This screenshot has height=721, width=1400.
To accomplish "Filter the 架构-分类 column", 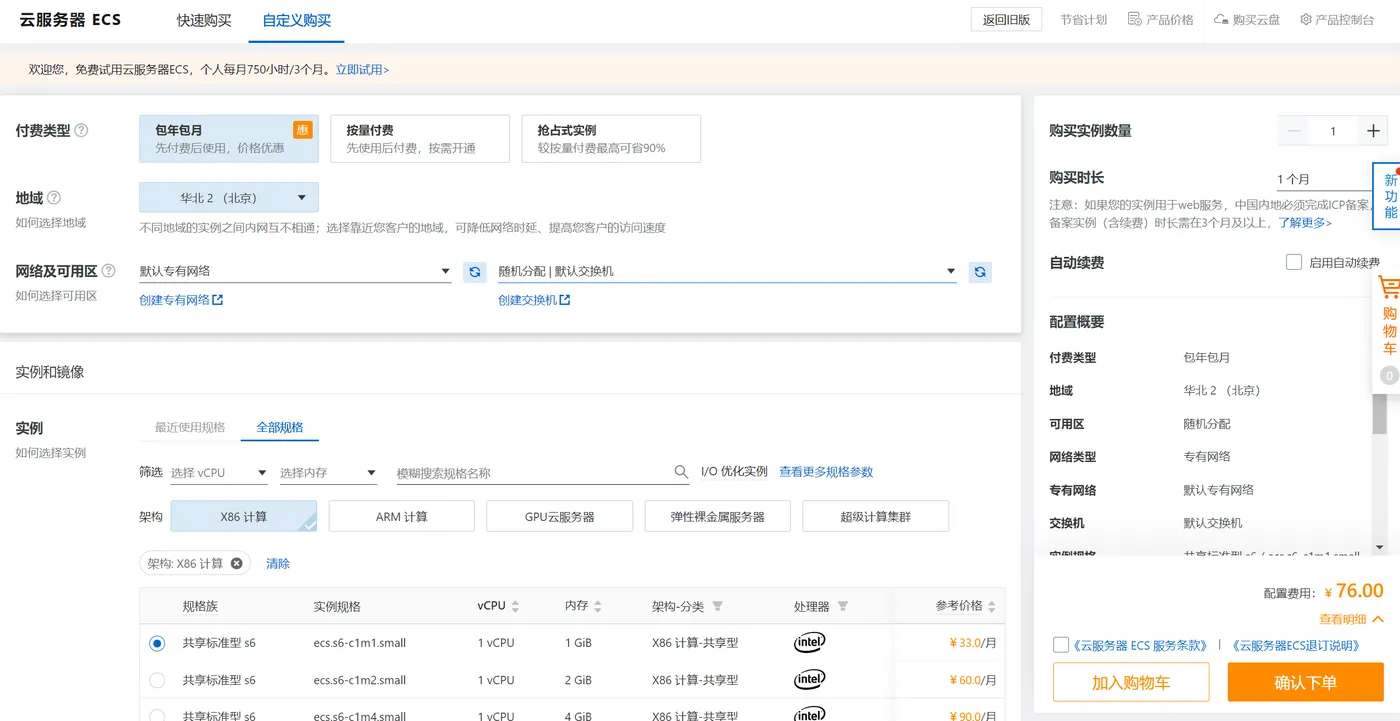I will coord(717,606).
